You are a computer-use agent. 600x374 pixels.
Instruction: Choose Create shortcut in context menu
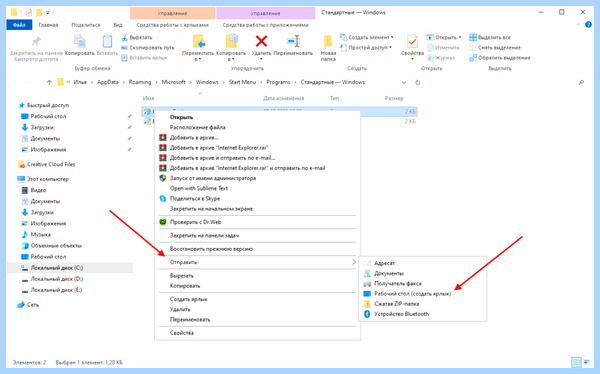pos(189,299)
